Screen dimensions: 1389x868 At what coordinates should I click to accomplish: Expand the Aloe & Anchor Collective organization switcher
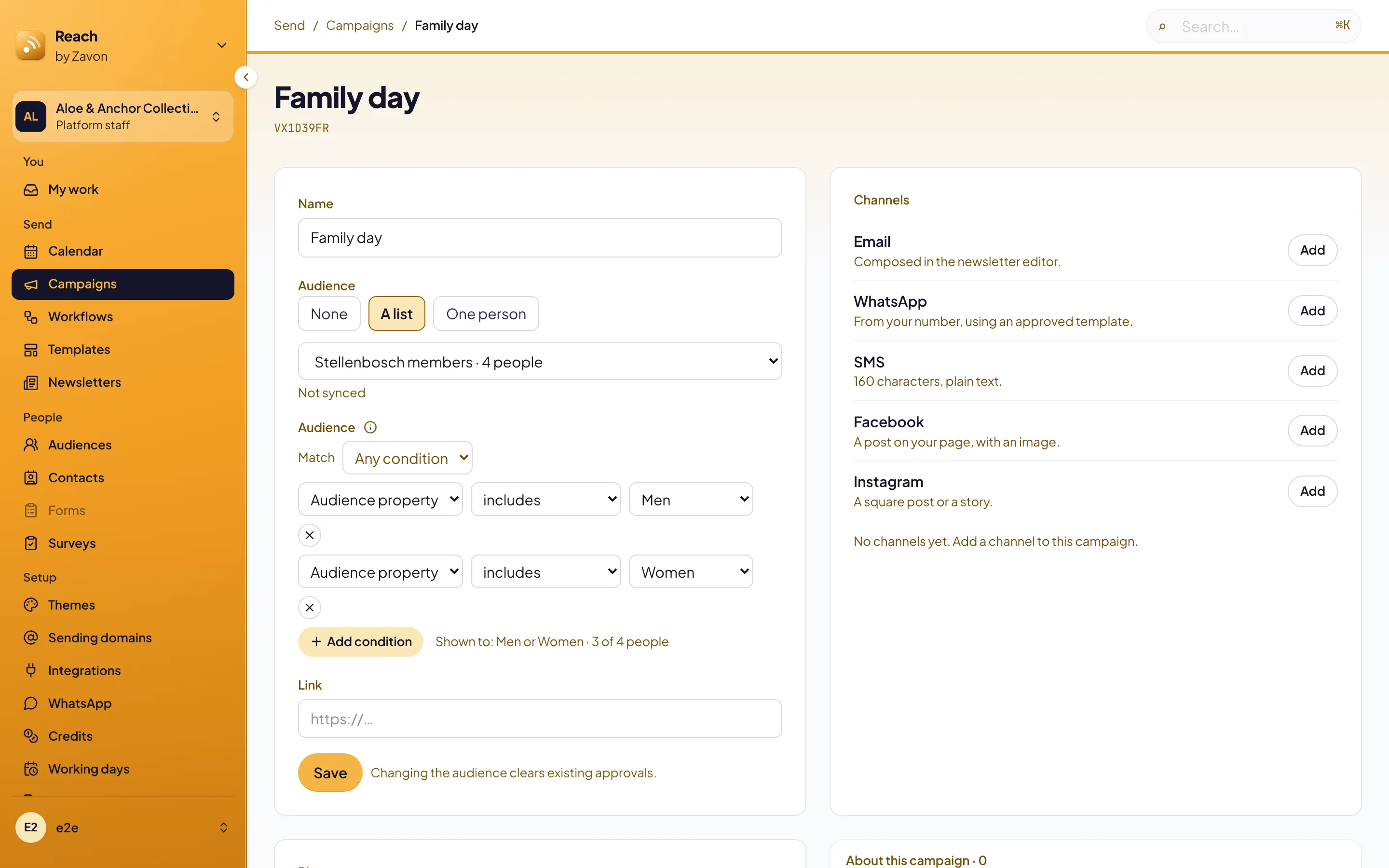coord(123,117)
